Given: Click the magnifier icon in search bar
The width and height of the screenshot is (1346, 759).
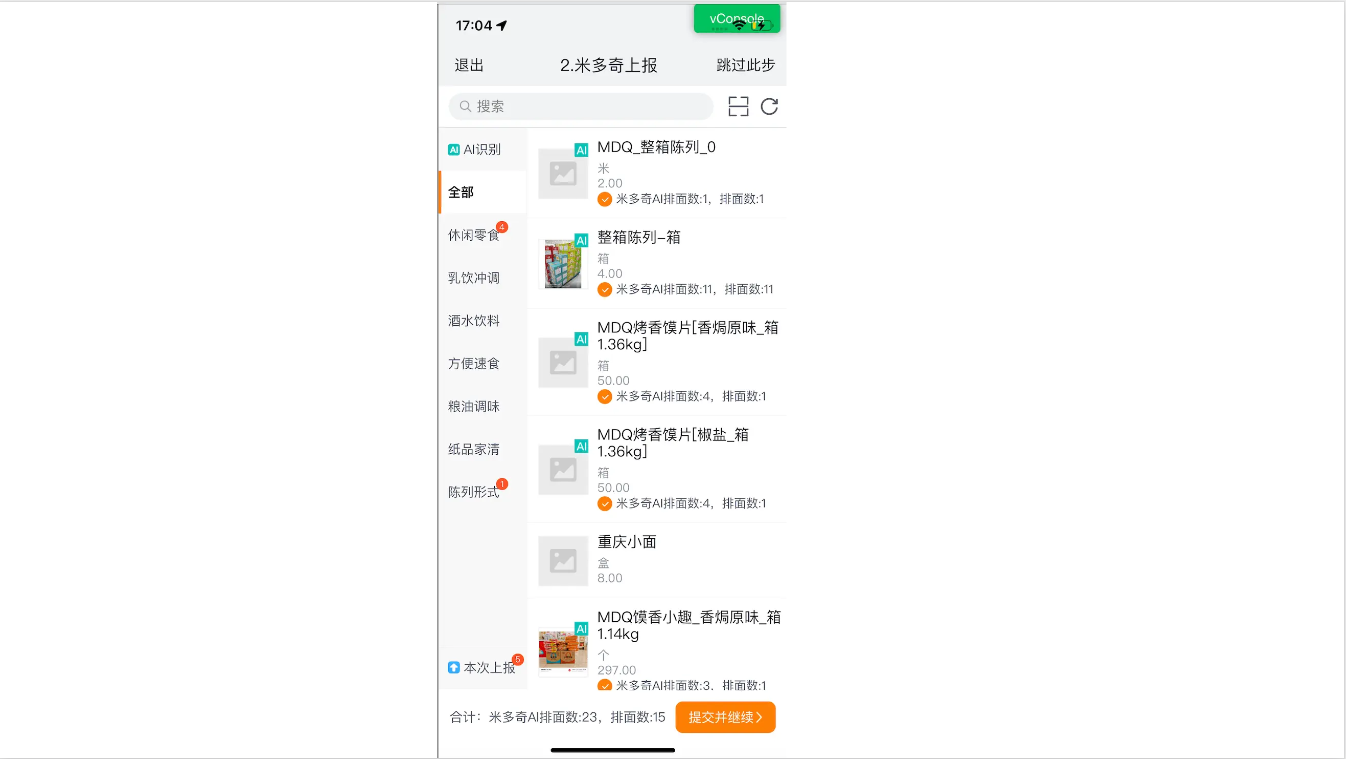Looking at the screenshot, I should pos(465,106).
